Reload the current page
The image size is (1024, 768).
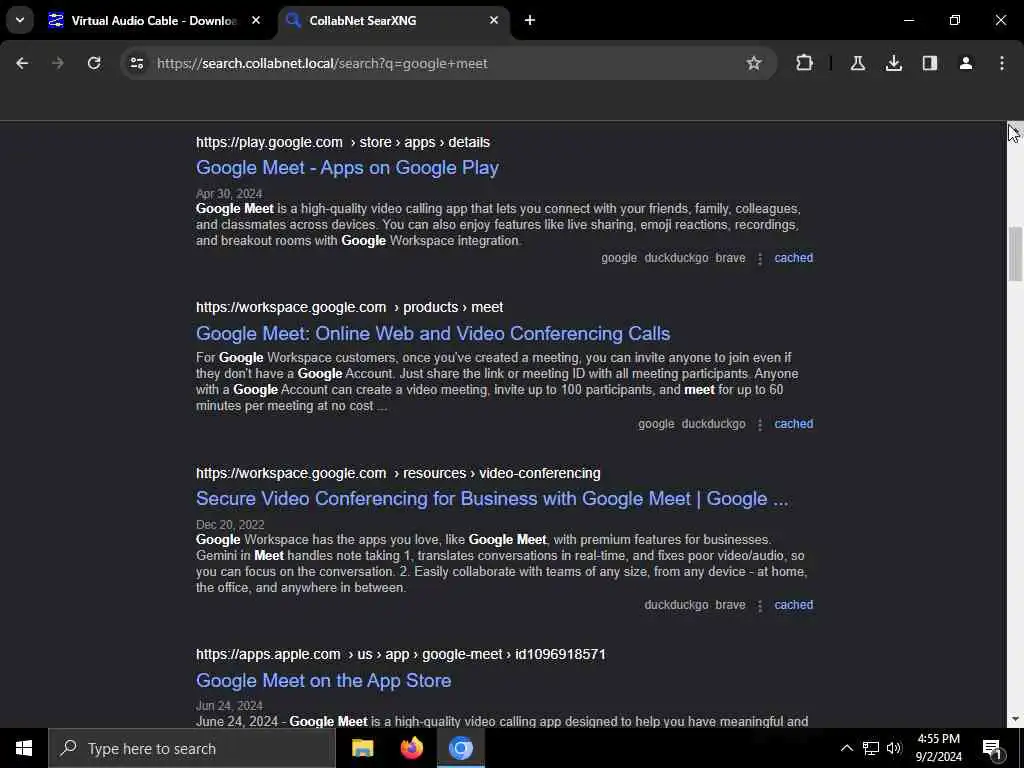(x=94, y=63)
